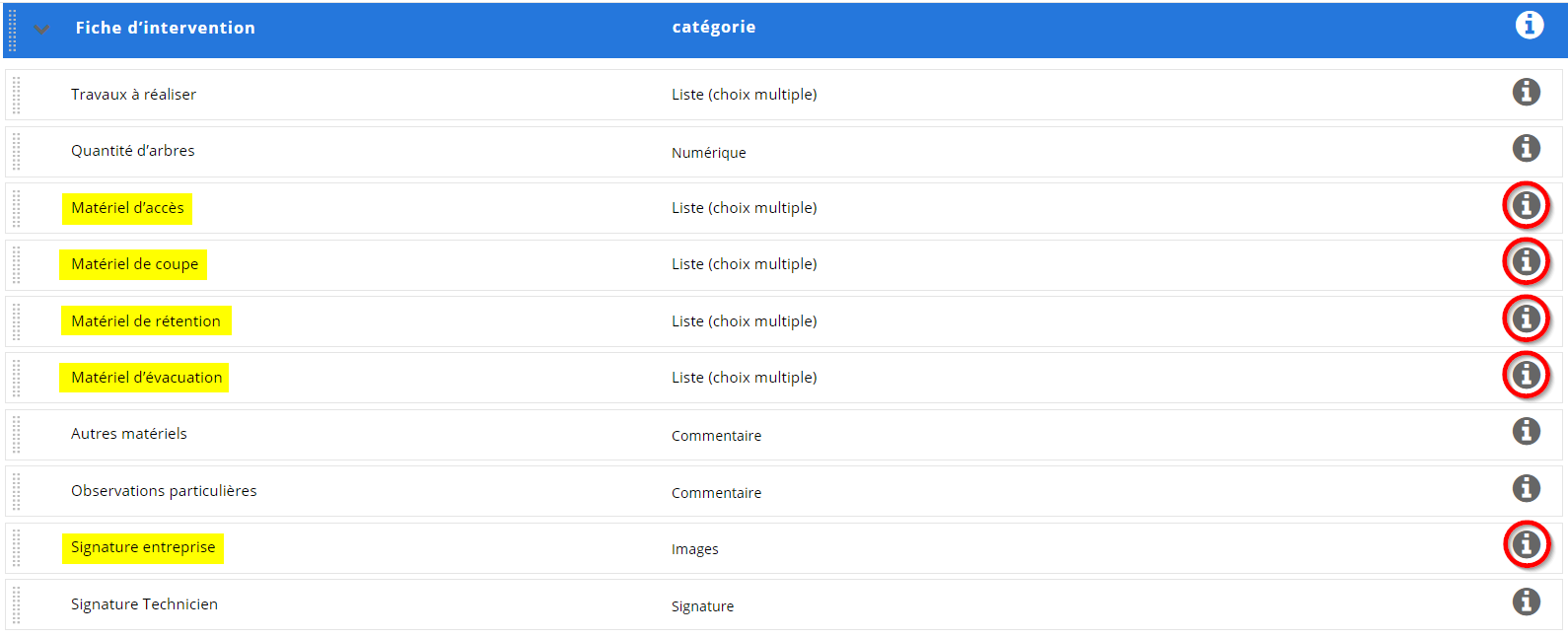The image size is (1568, 637).
Task: Click info icon on Matériel d'accès row
Action: (x=1527, y=205)
